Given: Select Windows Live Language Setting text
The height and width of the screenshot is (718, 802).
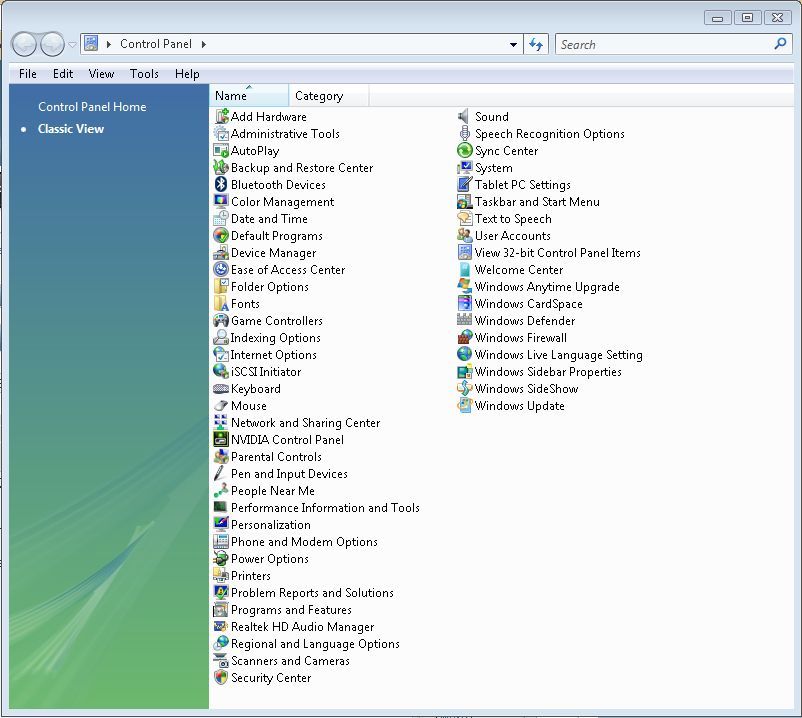Looking at the screenshot, I should [559, 355].
